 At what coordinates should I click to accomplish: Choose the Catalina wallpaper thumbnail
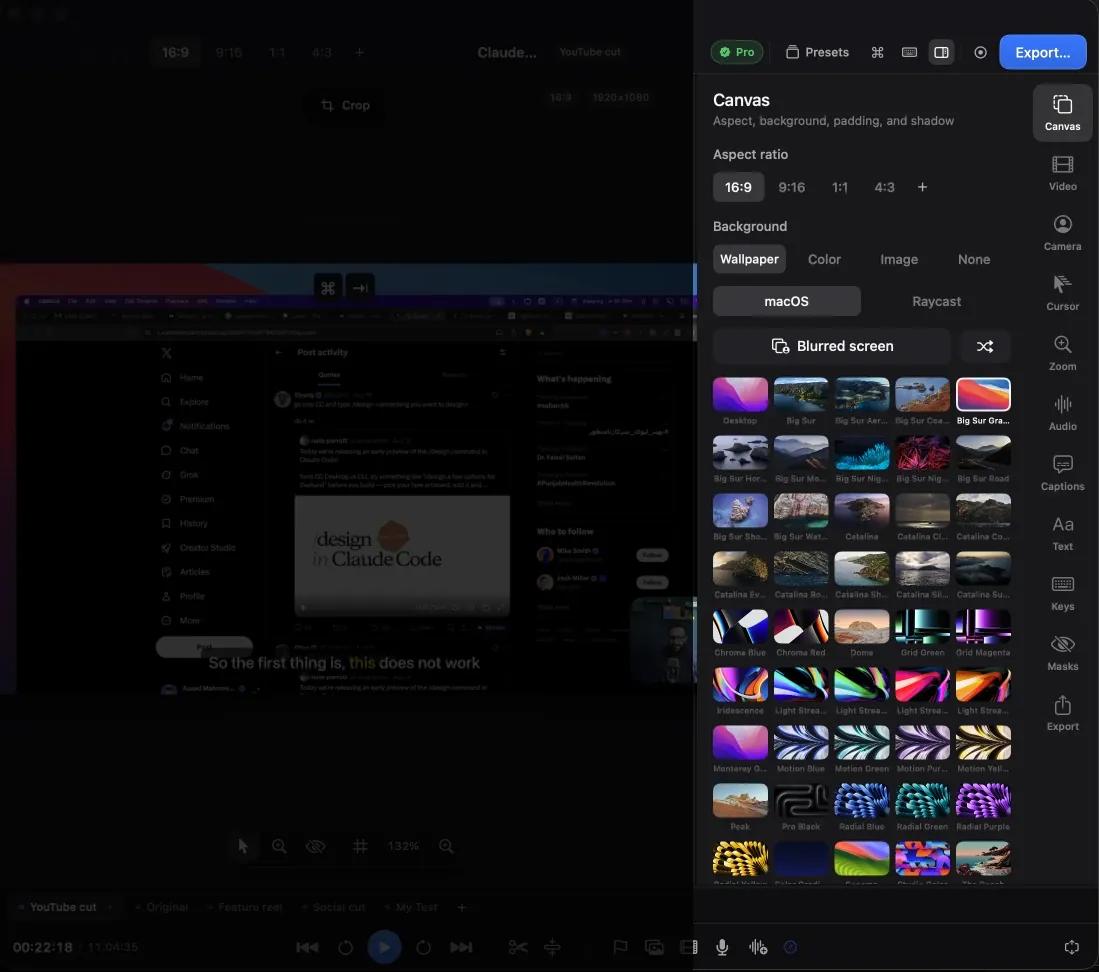861,511
